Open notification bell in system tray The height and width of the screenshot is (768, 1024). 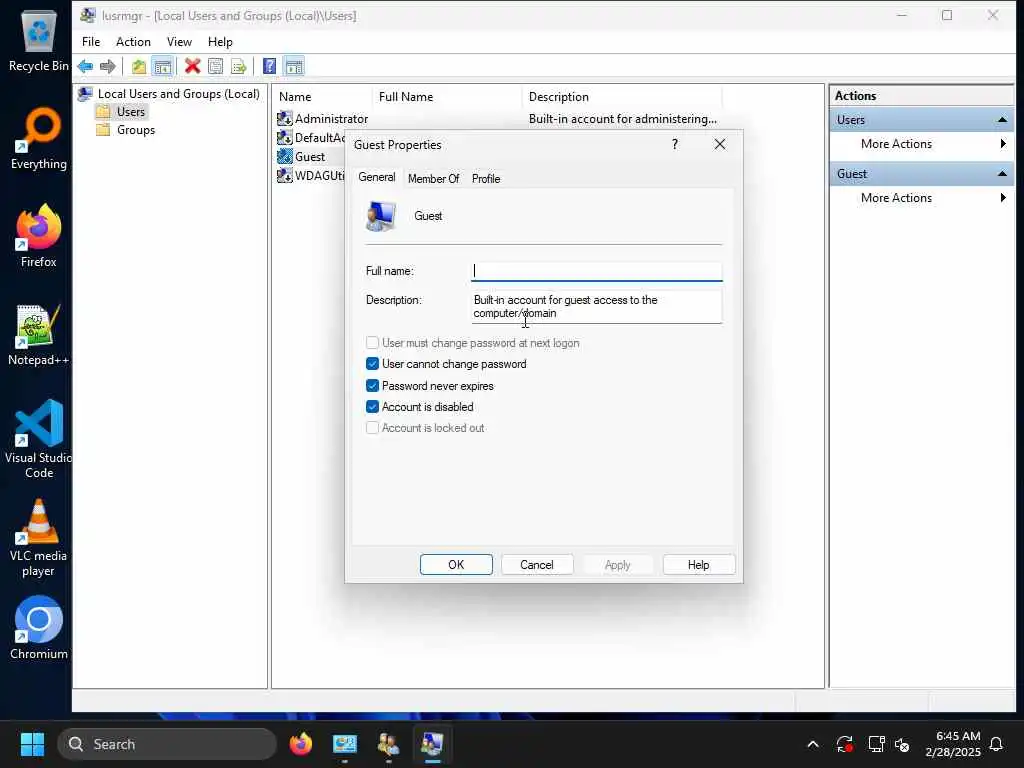click(997, 744)
